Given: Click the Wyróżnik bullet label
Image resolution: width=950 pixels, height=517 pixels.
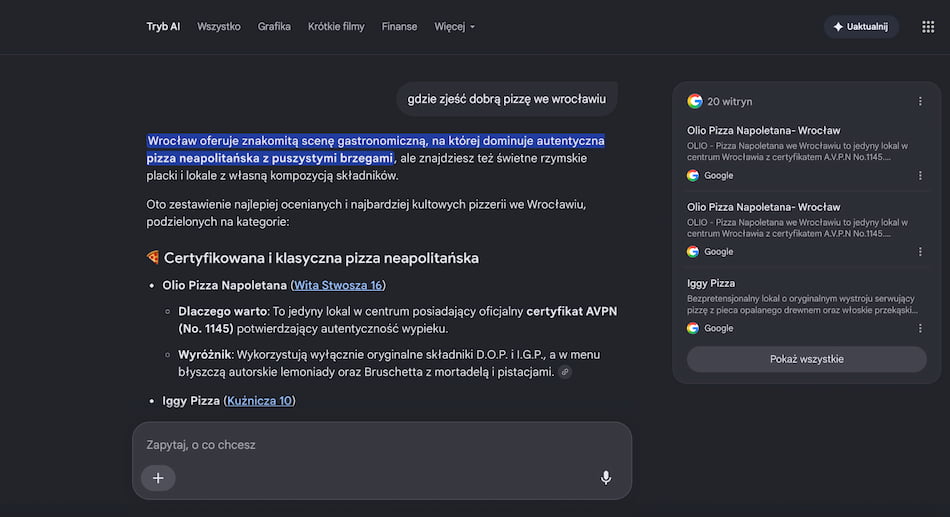Looking at the screenshot, I should click(205, 355).
